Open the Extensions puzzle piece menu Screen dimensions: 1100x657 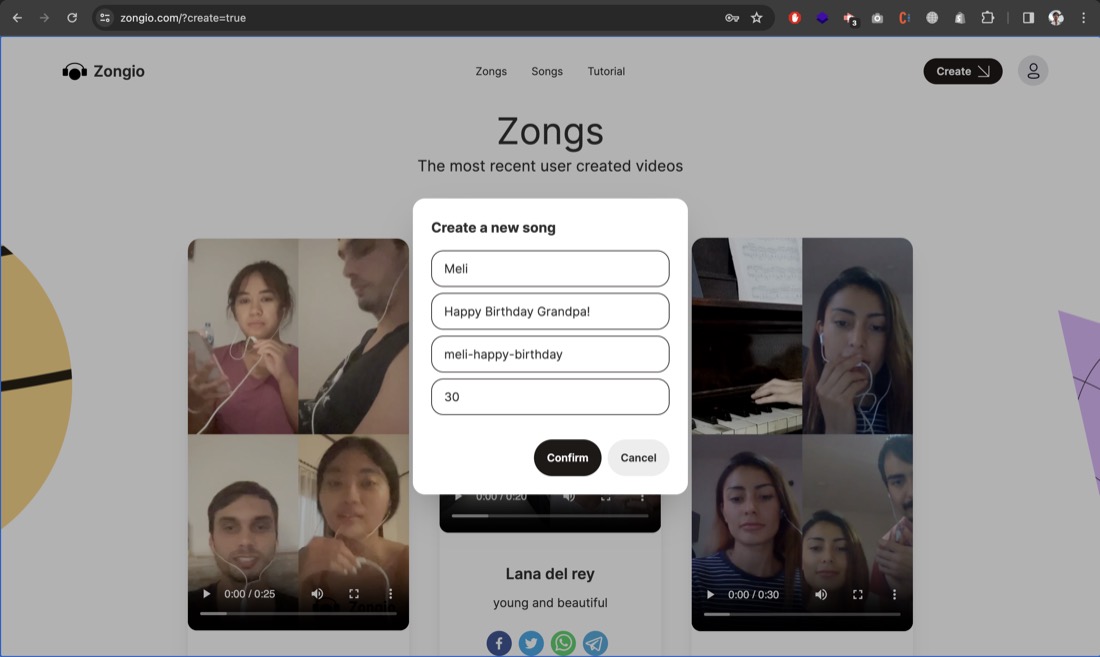coord(987,18)
